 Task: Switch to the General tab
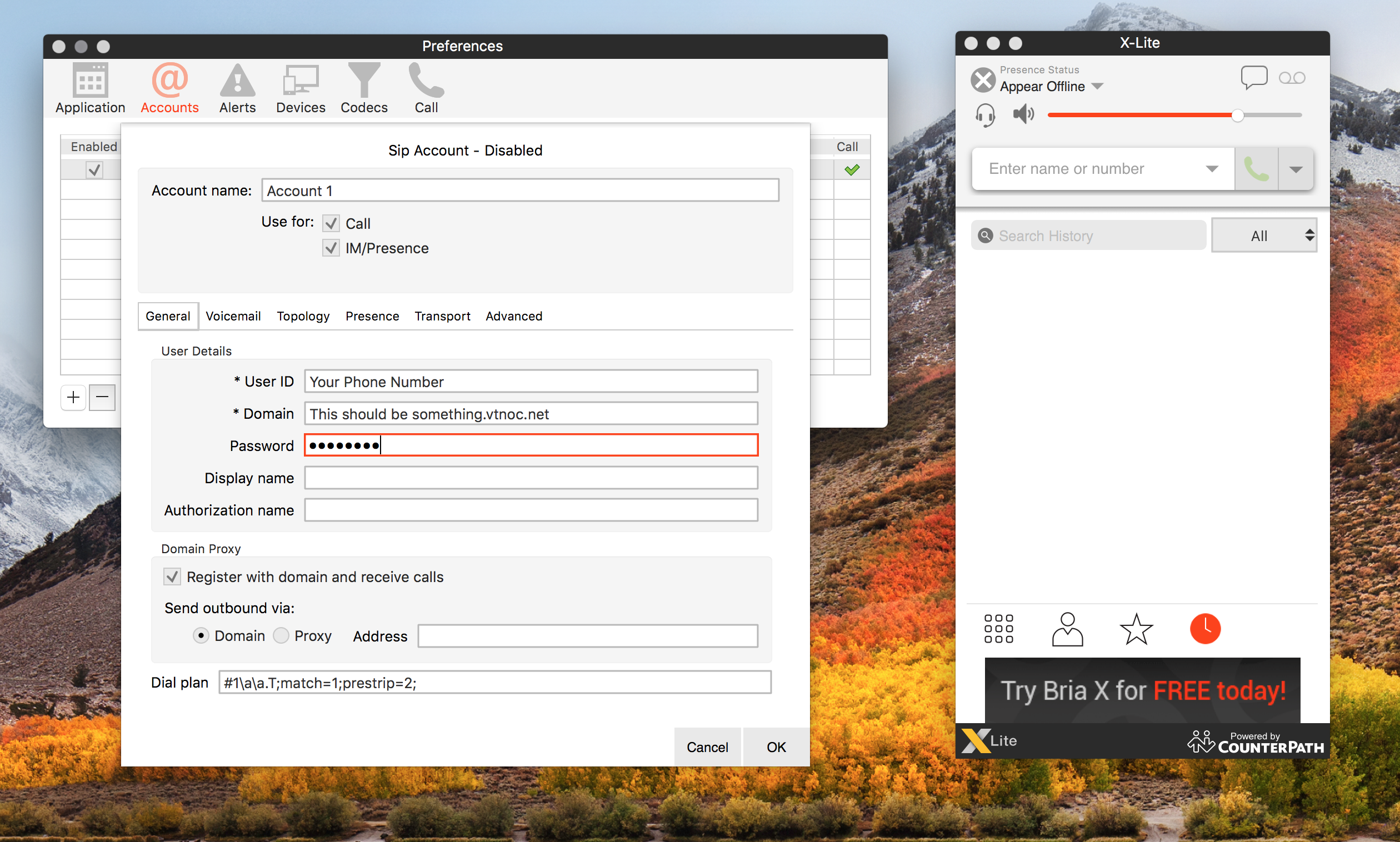coord(168,316)
